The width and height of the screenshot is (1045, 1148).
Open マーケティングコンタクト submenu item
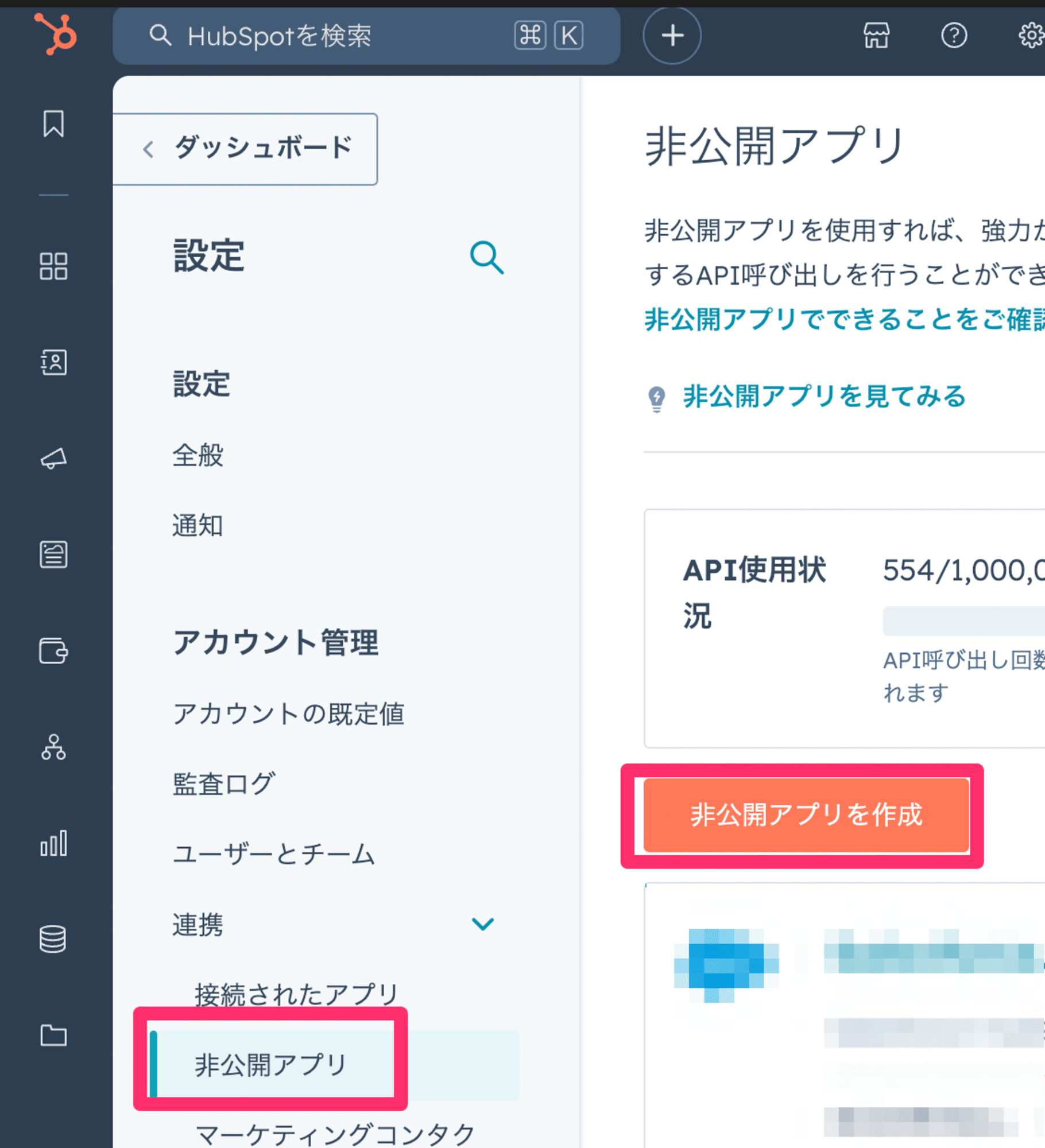click(335, 1135)
